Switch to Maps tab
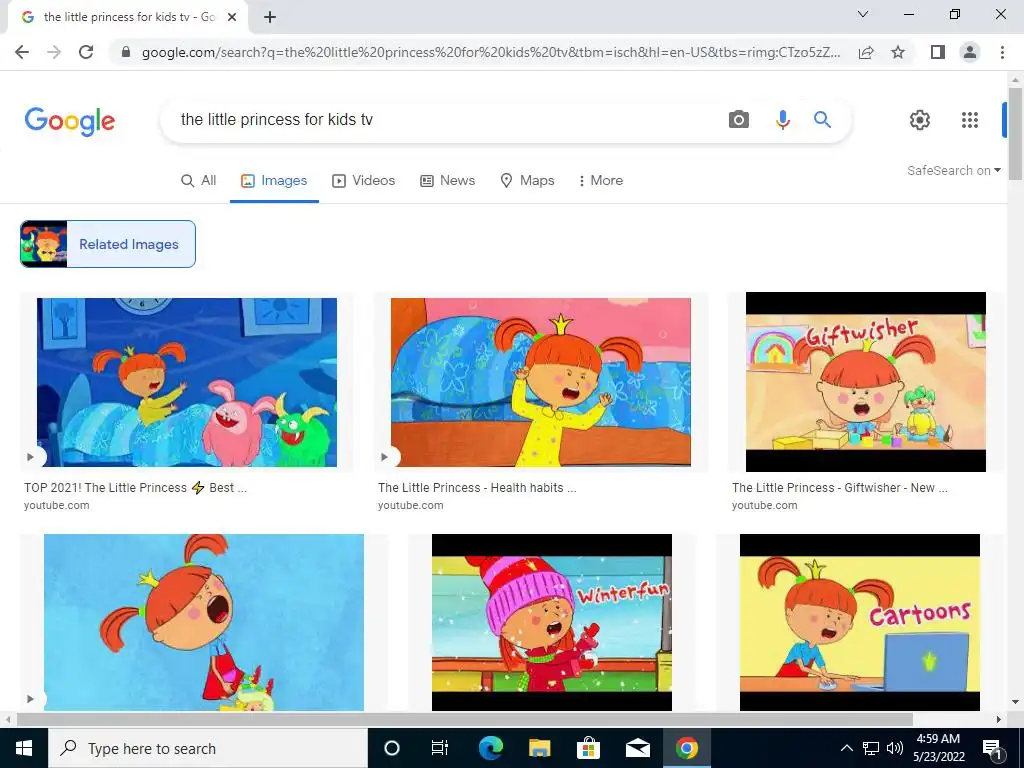Viewport: 1024px width, 768px height. (527, 181)
